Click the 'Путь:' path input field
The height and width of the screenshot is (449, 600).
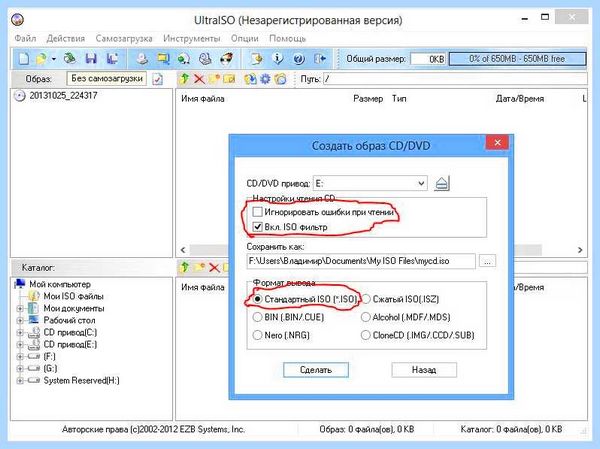tap(455, 79)
